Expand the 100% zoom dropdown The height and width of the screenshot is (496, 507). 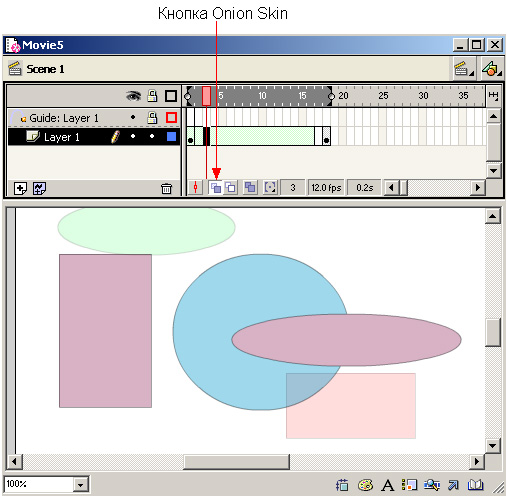(80, 485)
